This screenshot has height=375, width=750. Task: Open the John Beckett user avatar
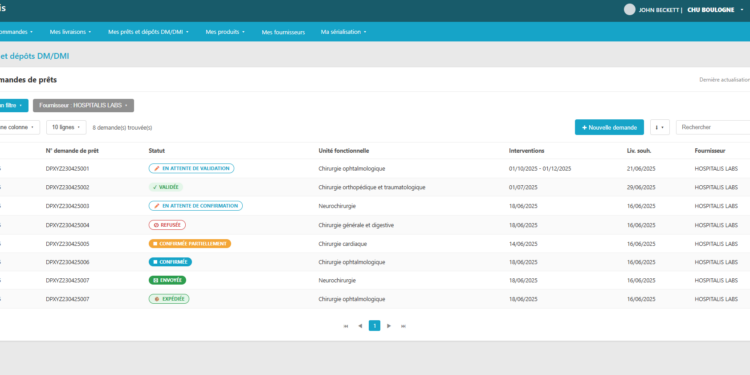tap(629, 10)
